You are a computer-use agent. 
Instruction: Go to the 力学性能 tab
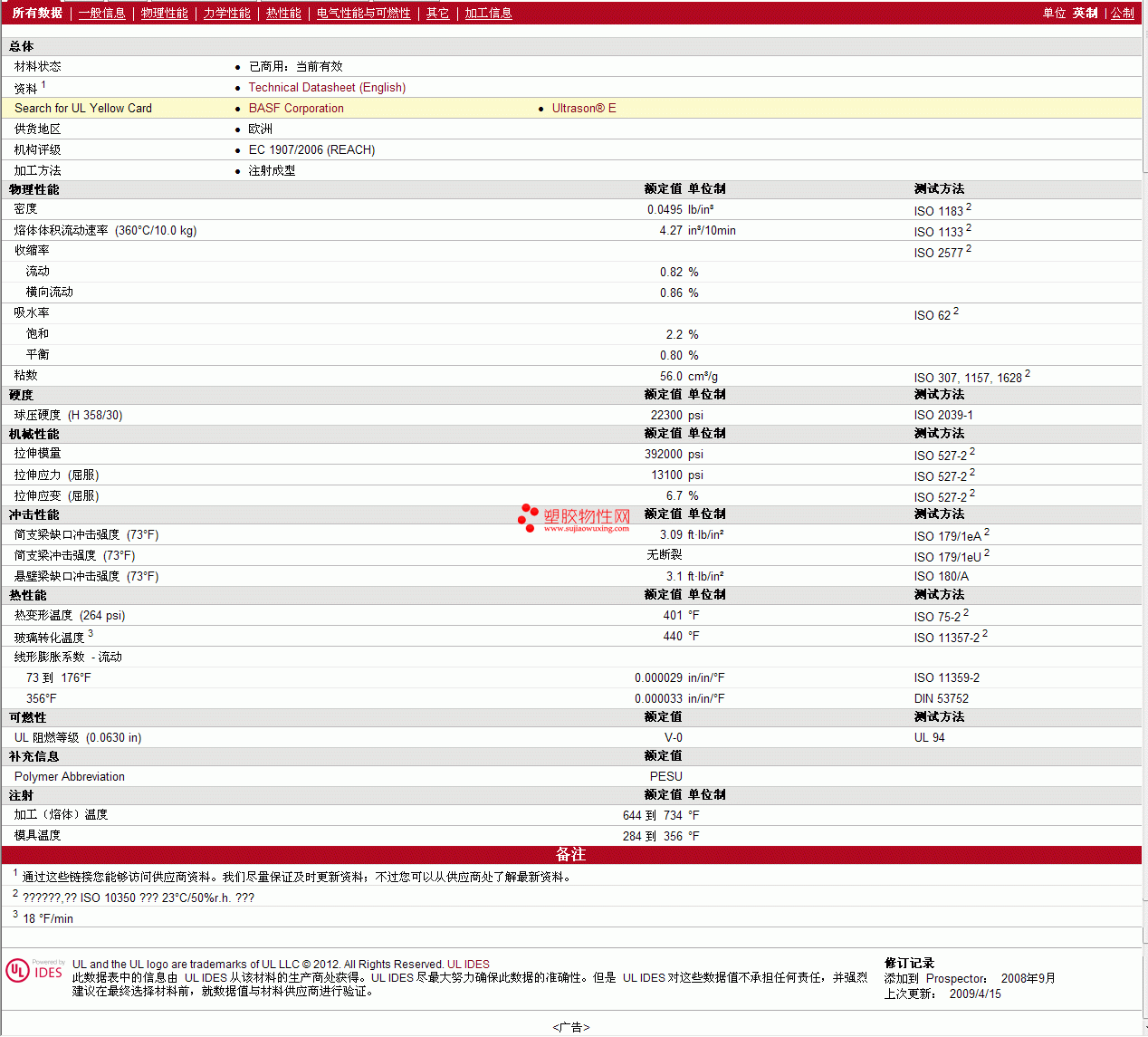227,13
